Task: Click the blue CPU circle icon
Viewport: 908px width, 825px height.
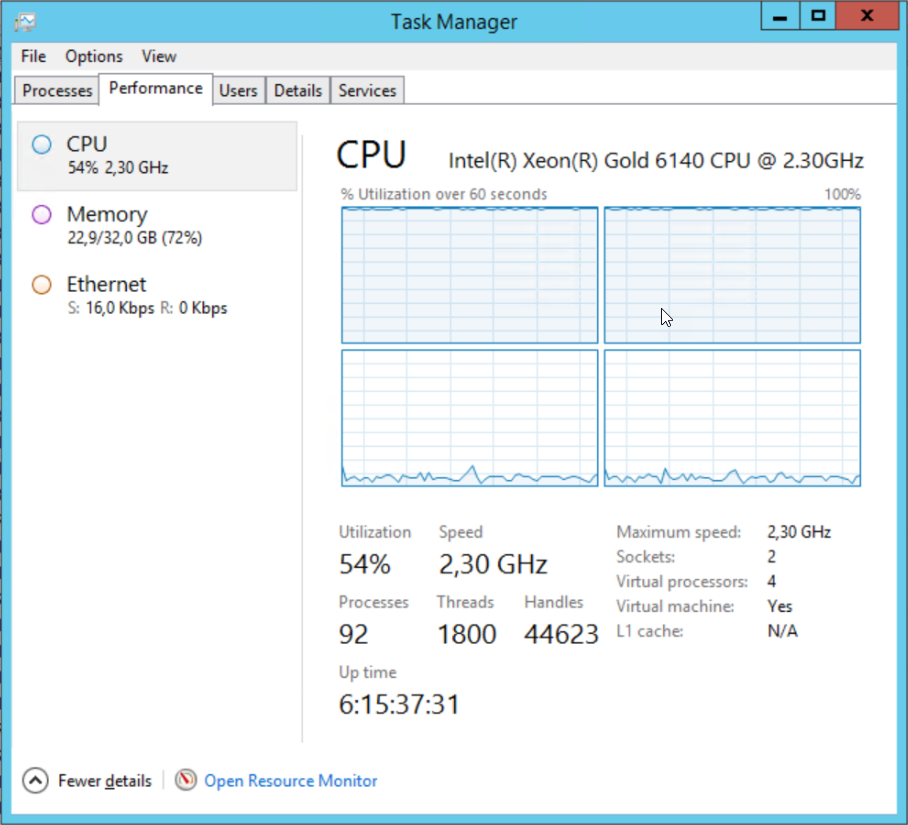Action: [x=42, y=144]
